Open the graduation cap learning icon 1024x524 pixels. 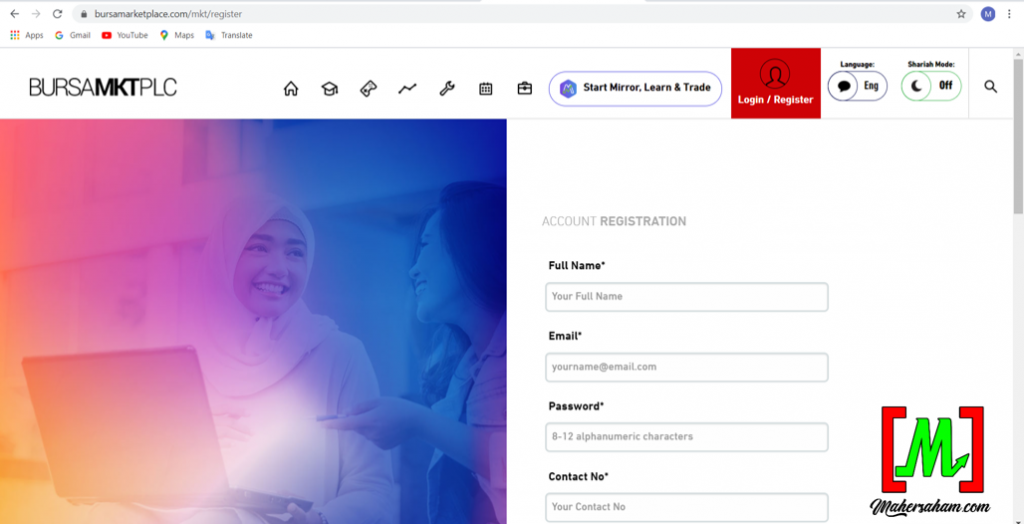click(329, 88)
